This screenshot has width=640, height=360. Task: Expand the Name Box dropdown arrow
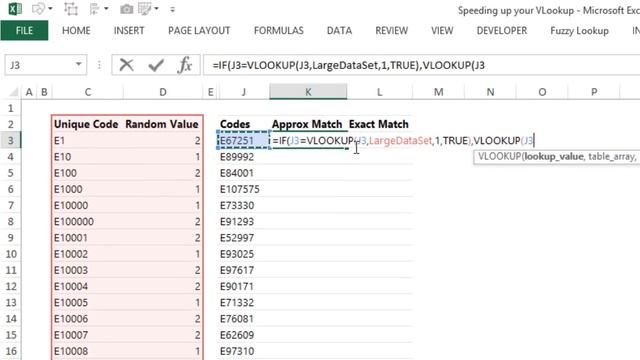point(78,64)
